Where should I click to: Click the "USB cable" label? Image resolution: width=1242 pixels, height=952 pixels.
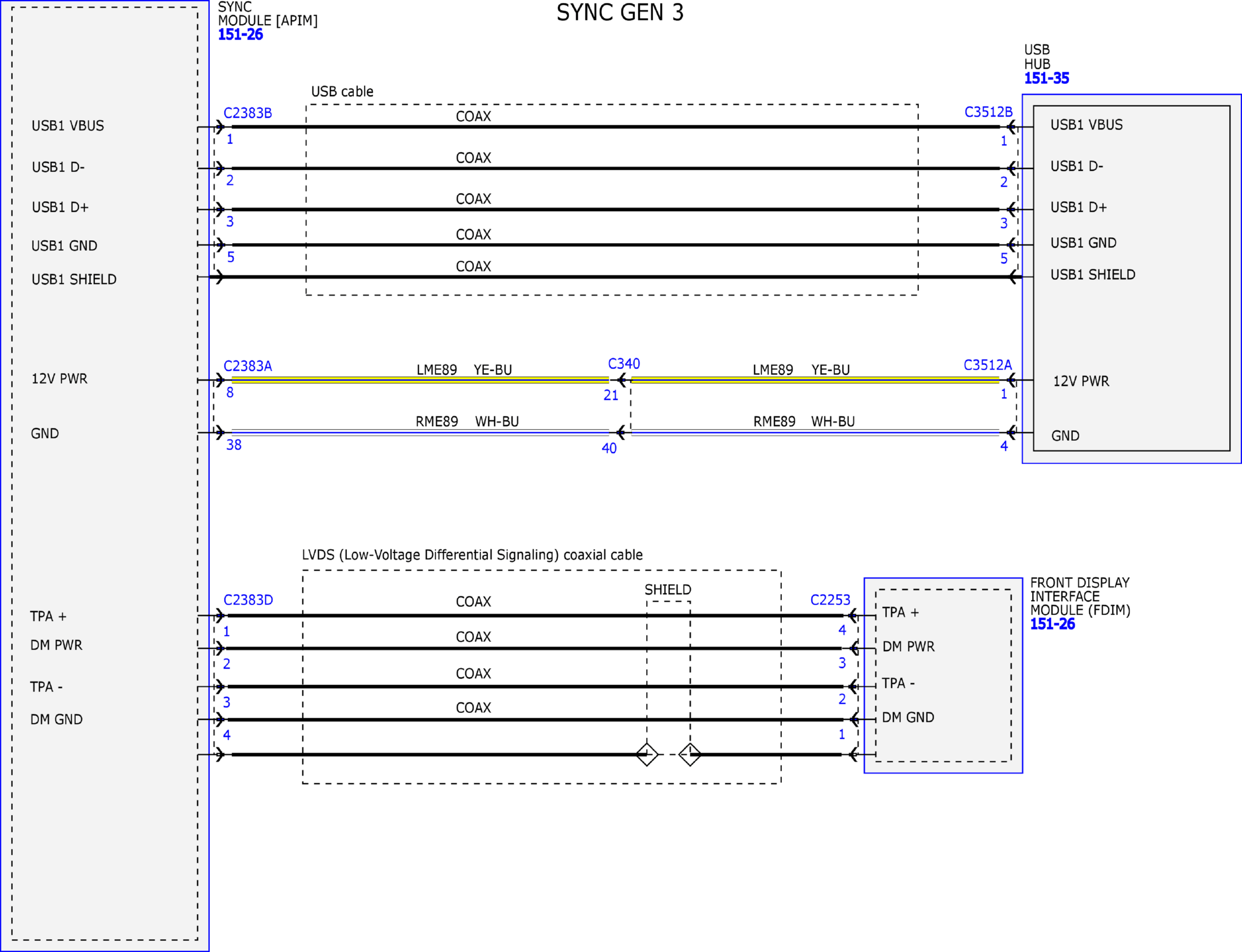coord(342,92)
